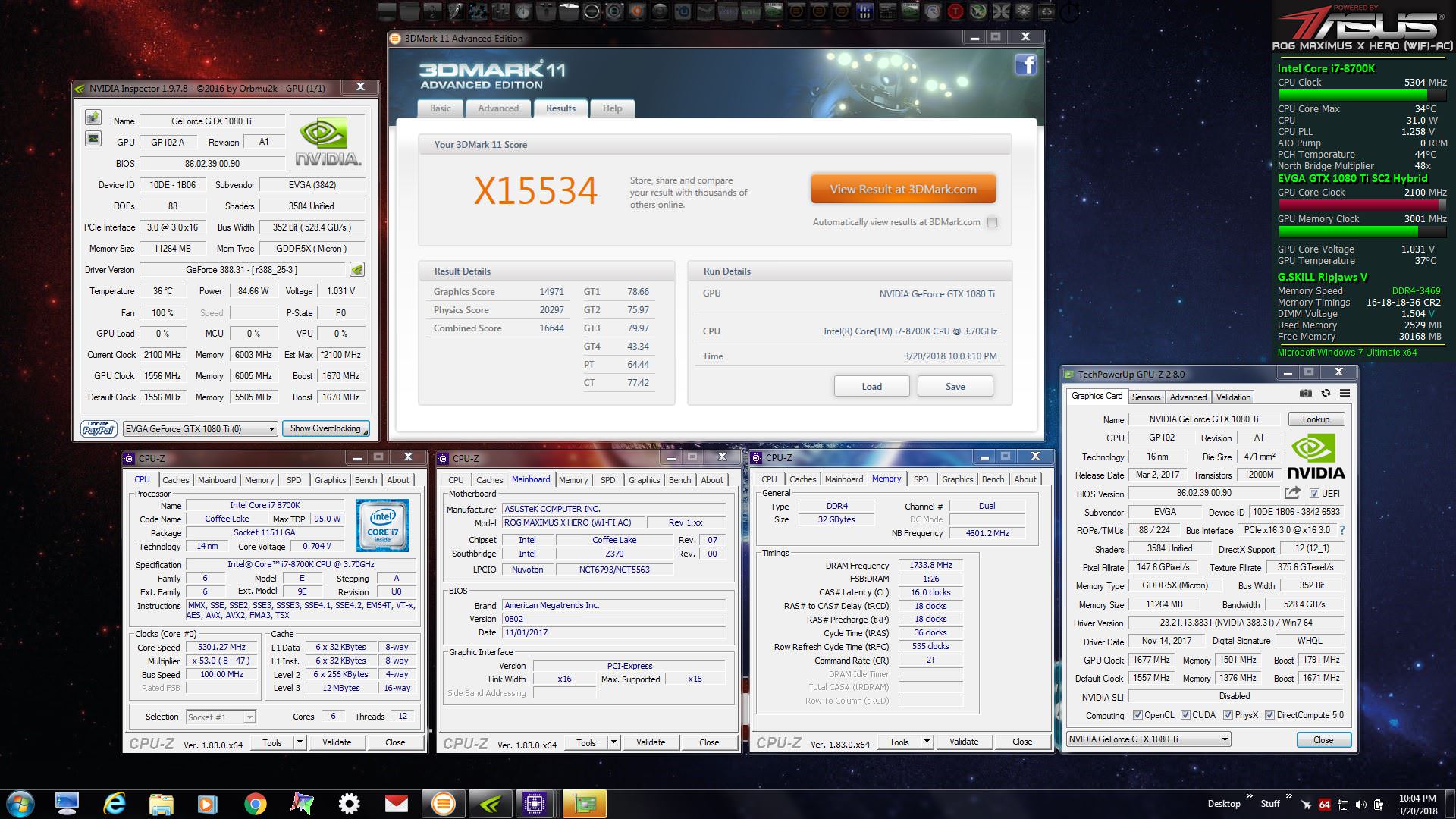Image resolution: width=1456 pixels, height=819 pixels.
Task: Switch to the Advanced tab in 3DMark 11
Action: pyautogui.click(x=498, y=108)
